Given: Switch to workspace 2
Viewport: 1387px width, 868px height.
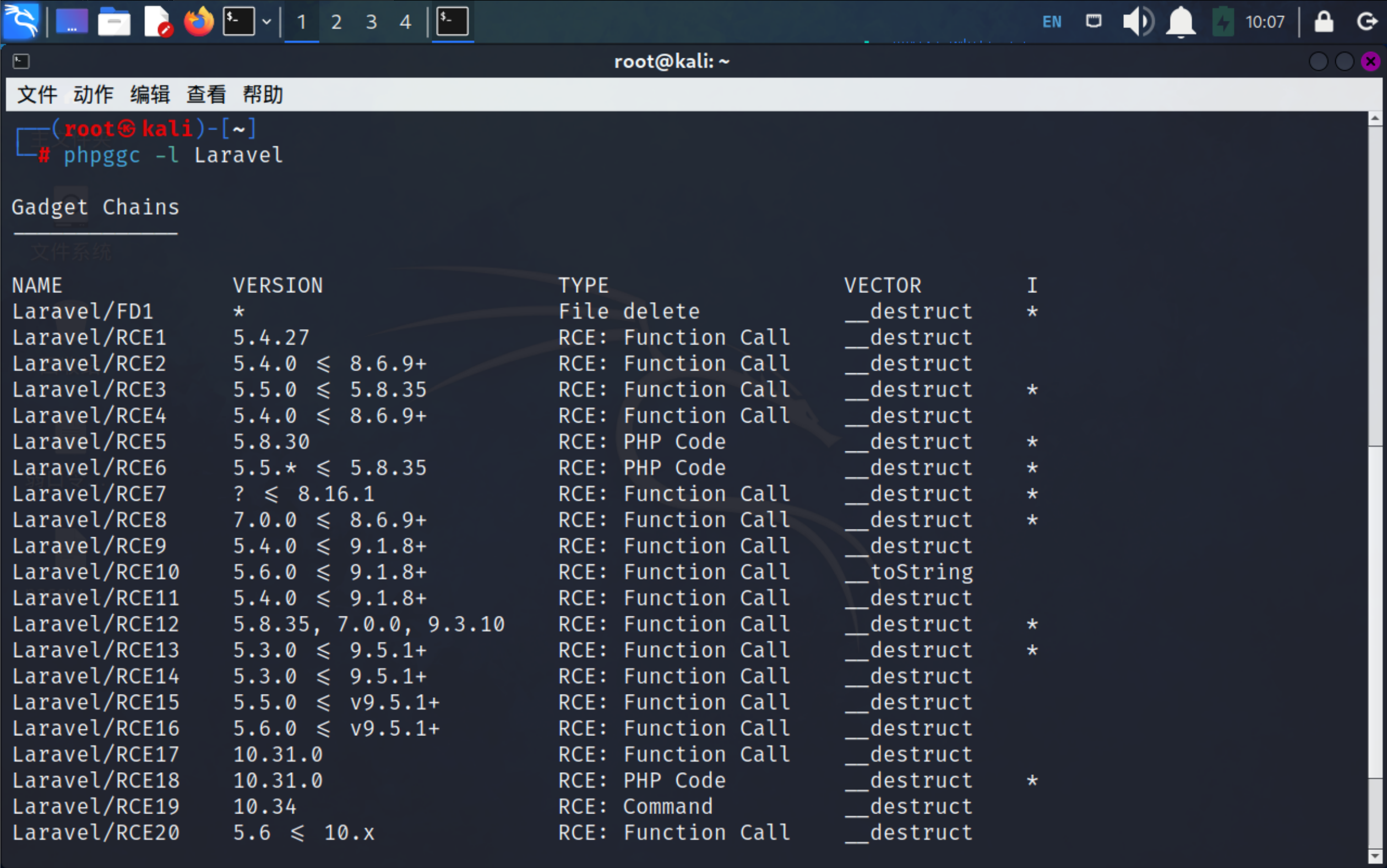Looking at the screenshot, I should click(x=336, y=23).
